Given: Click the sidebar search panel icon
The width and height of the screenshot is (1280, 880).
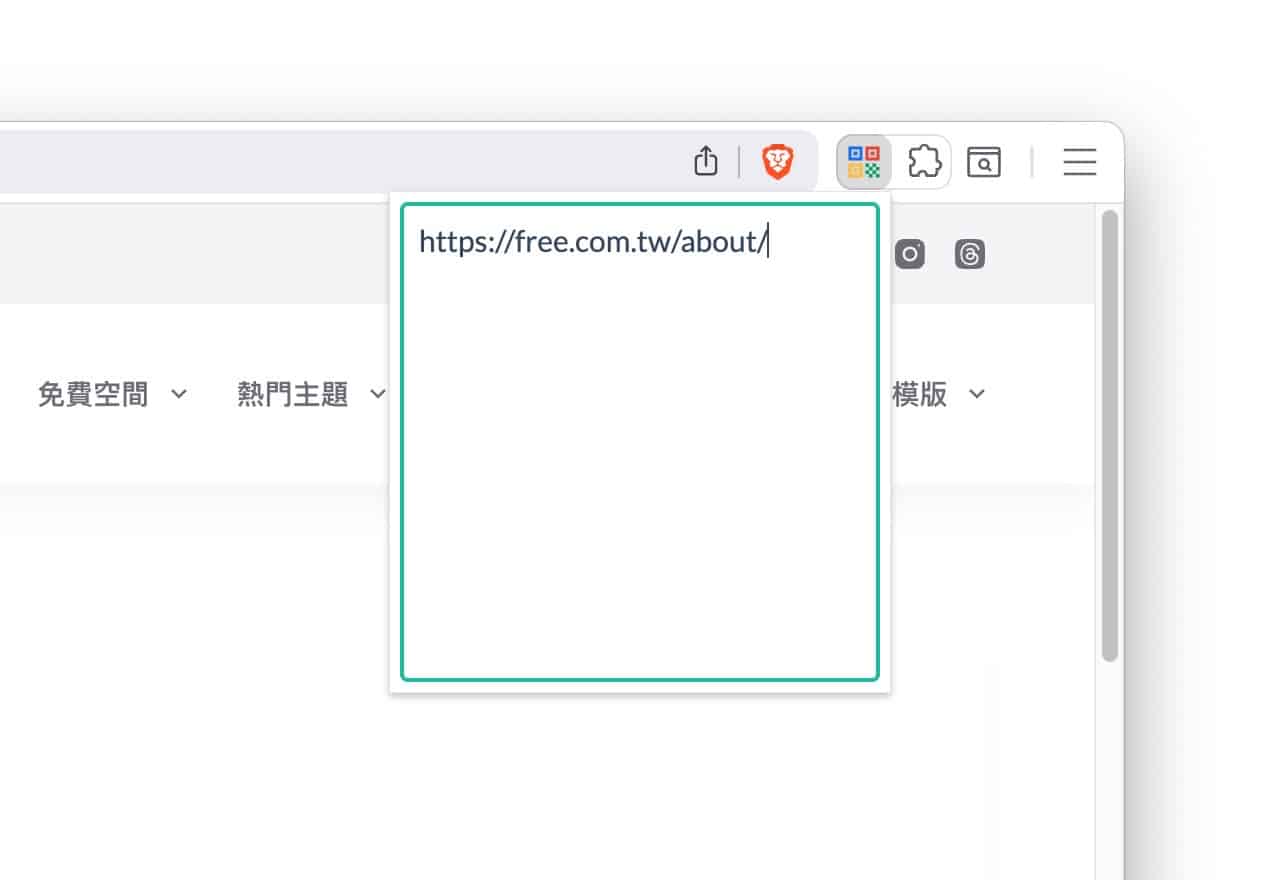Looking at the screenshot, I should coord(984,161).
